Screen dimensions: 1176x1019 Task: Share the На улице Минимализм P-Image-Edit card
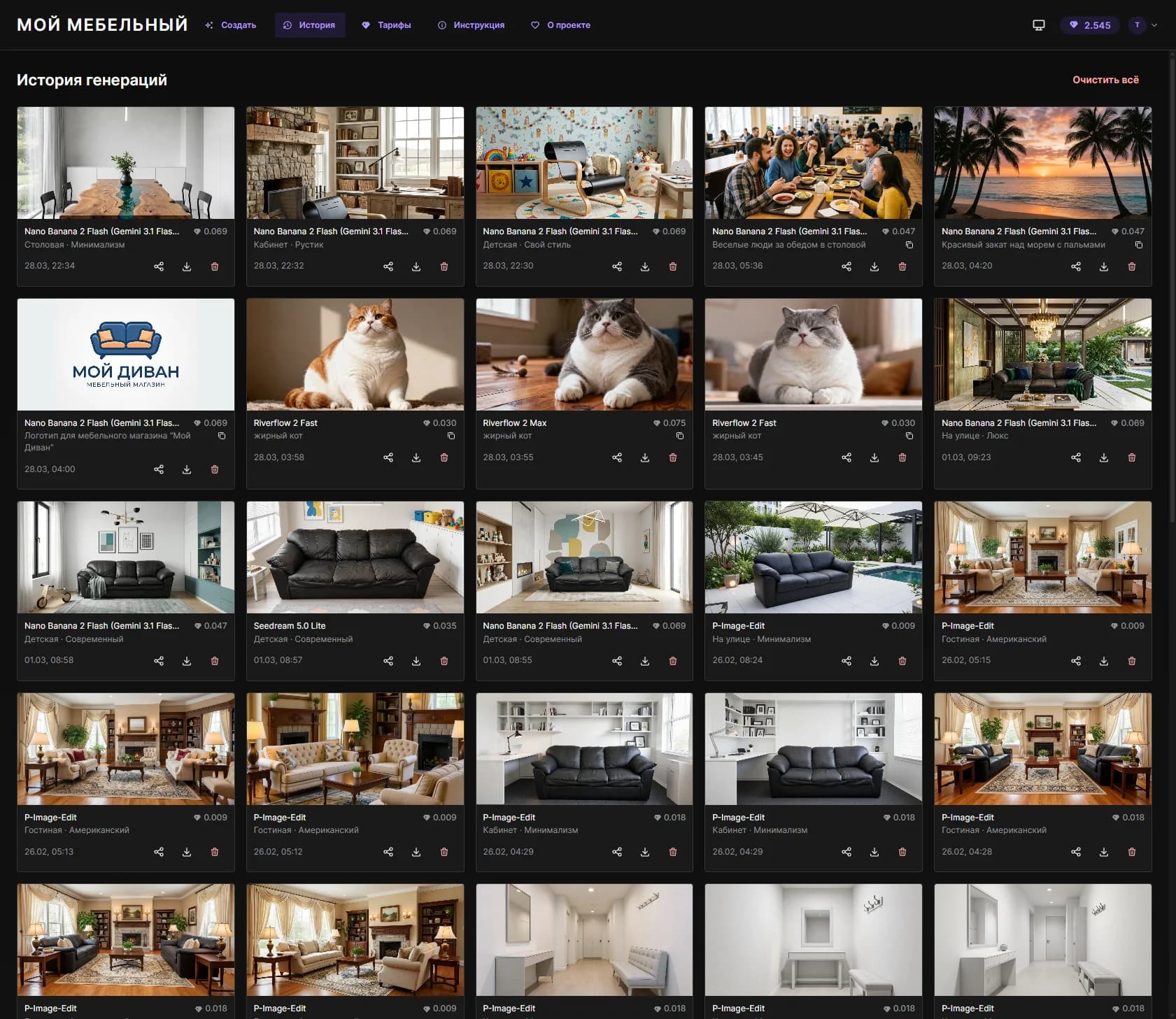pyautogui.click(x=846, y=661)
